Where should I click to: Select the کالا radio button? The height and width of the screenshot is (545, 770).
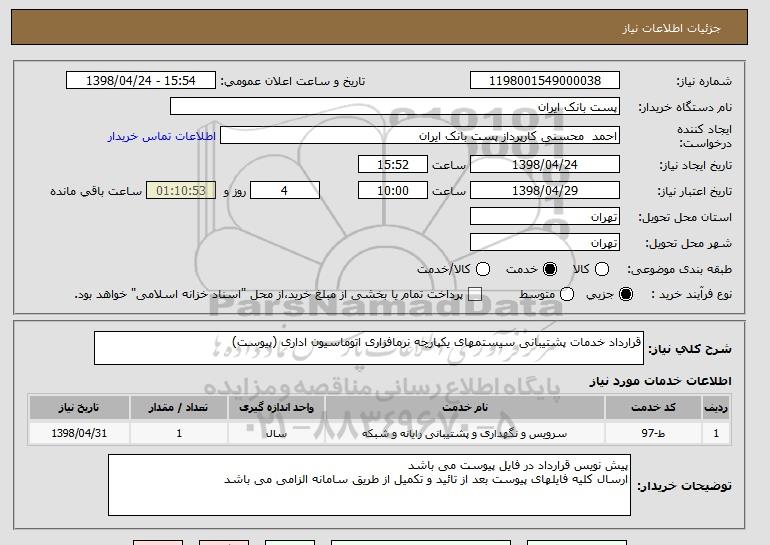click(602, 269)
